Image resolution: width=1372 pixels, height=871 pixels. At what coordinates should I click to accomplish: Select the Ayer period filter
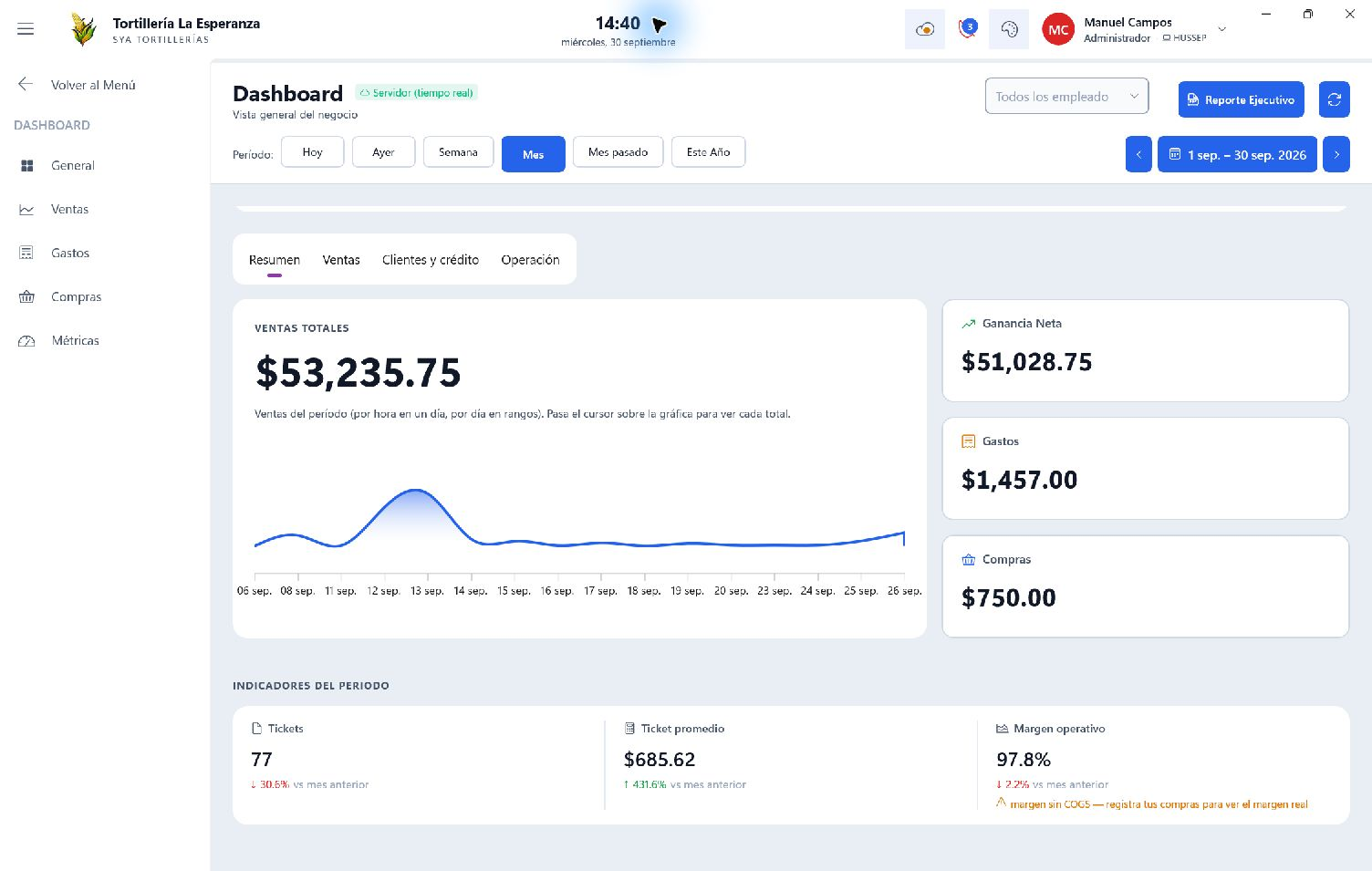pyautogui.click(x=383, y=152)
